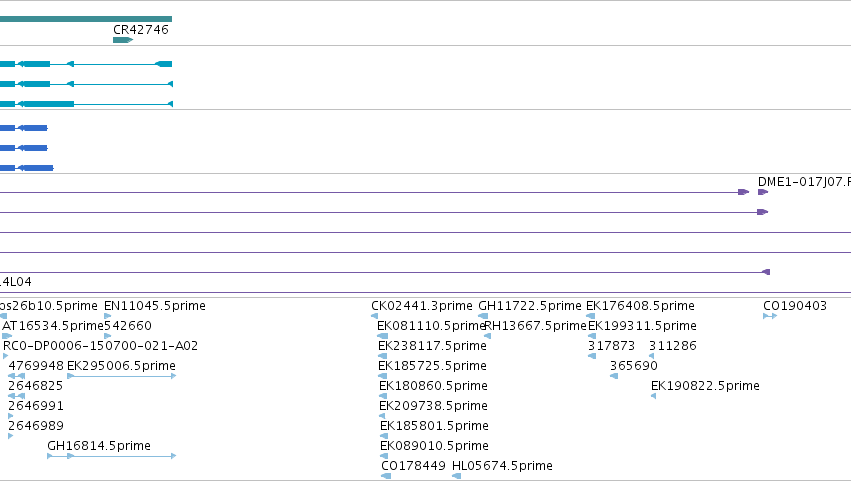Click the CR42746 gene arrow glyph
The width and height of the screenshot is (851, 481).
[123, 40]
